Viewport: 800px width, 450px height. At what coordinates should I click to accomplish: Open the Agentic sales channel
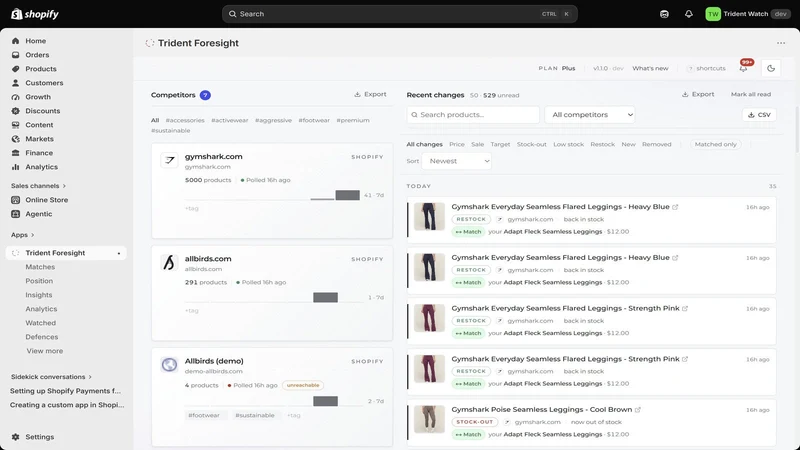click(x=39, y=214)
